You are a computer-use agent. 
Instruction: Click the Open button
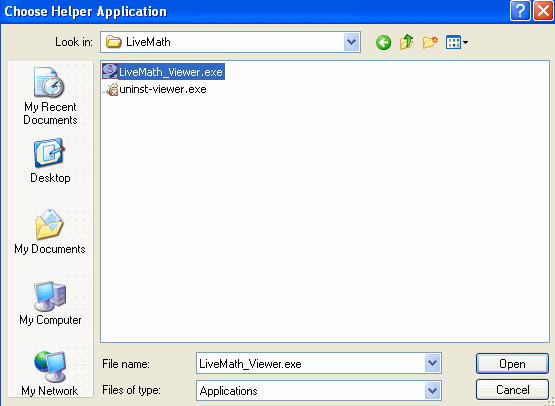pyautogui.click(x=512, y=364)
